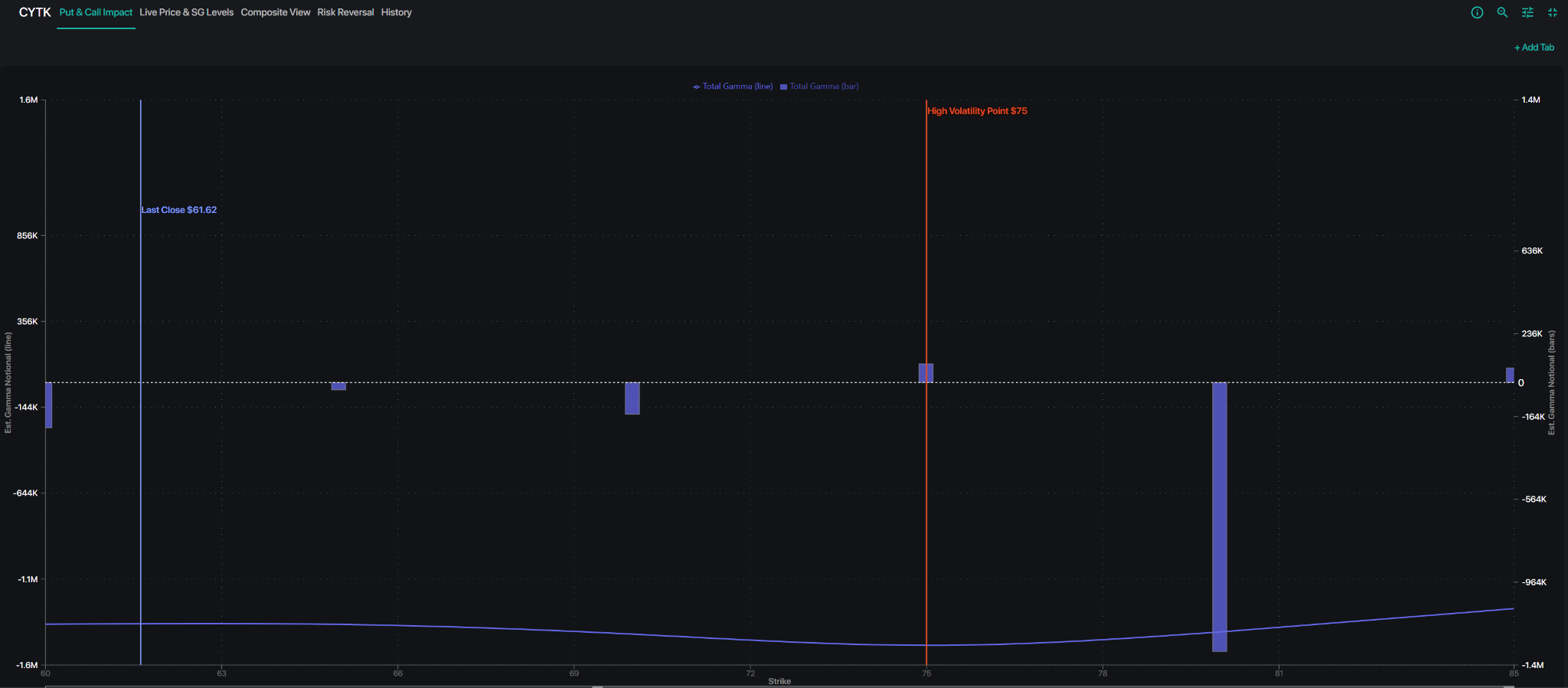Click the High Volatility Point $75 label
Viewport: 1568px width, 688px height.
(x=978, y=111)
